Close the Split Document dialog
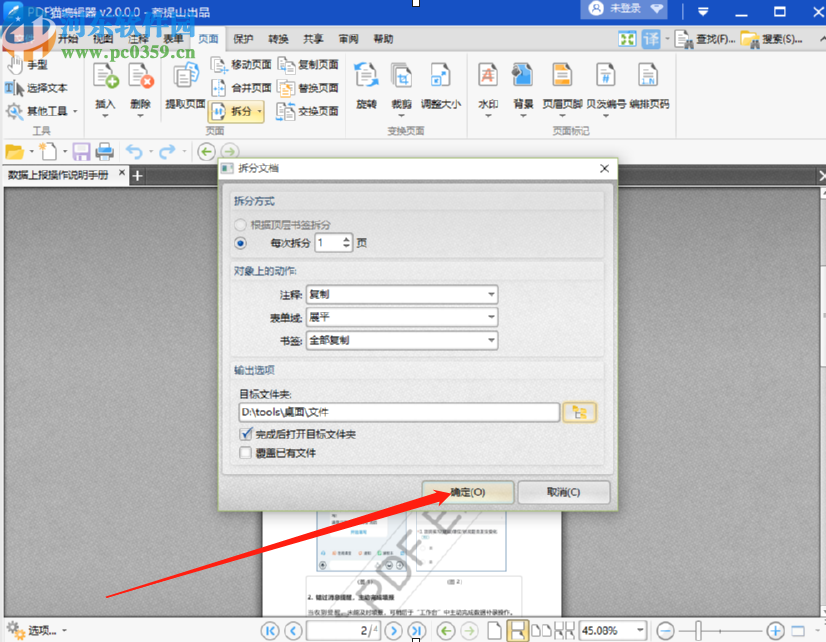Screen dimensions: 826x642 click(604, 169)
